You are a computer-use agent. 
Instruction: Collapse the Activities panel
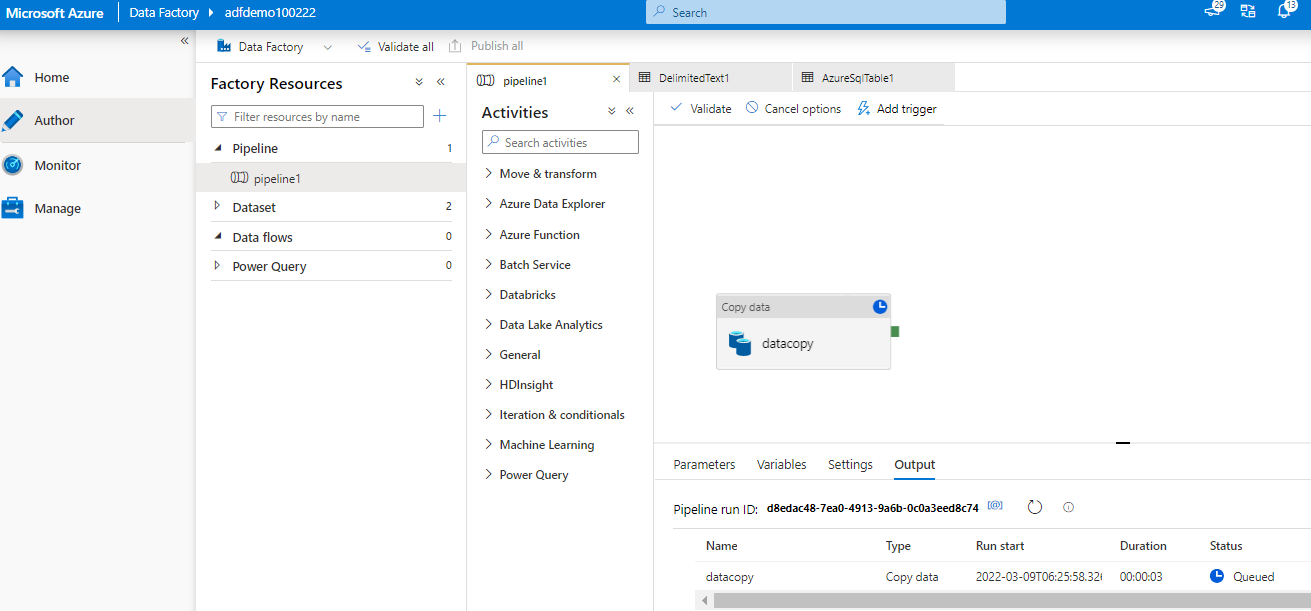(630, 111)
